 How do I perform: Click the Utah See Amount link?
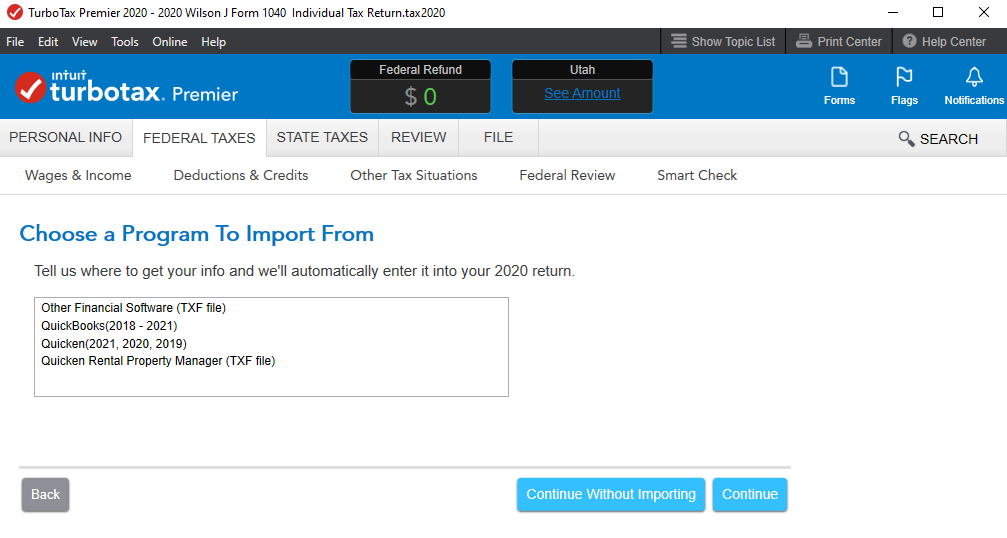(582, 93)
